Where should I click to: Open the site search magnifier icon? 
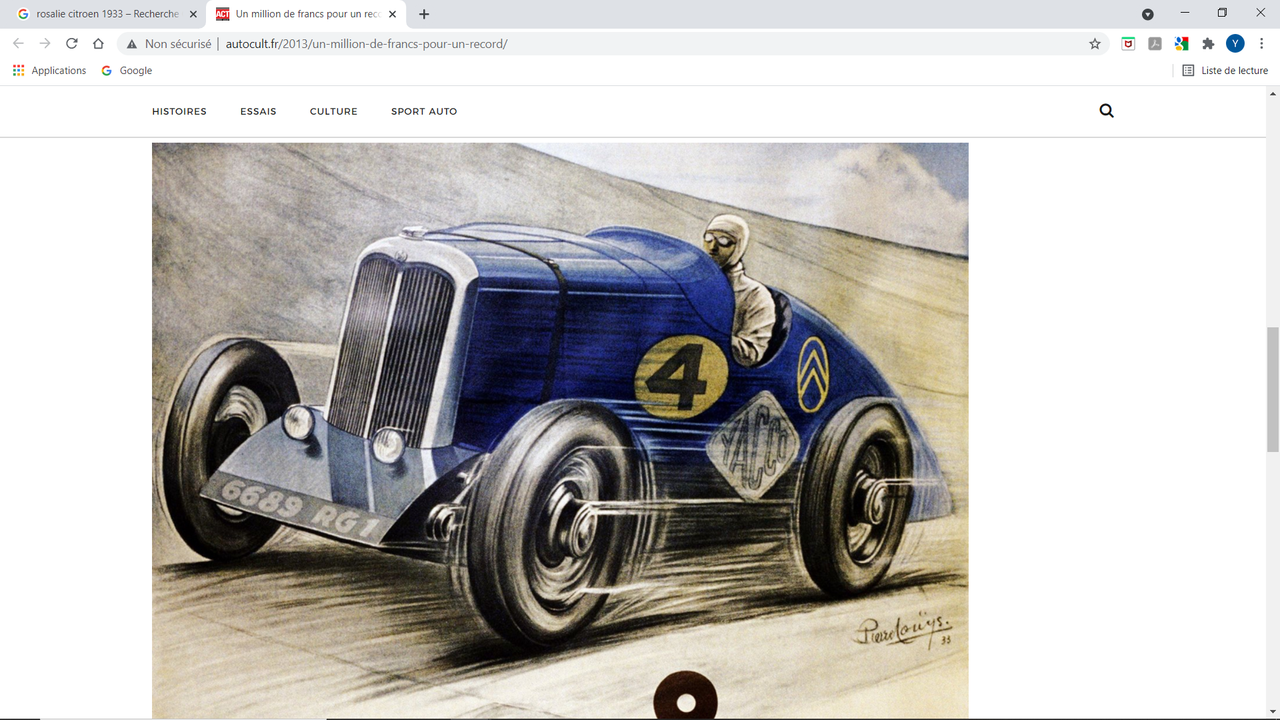coord(1106,111)
